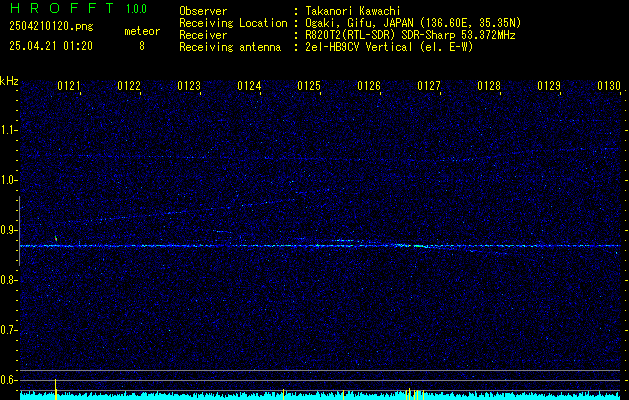Click observer name Takanori Kawachi
629x400 pixels.
pyautogui.click(x=353, y=11)
